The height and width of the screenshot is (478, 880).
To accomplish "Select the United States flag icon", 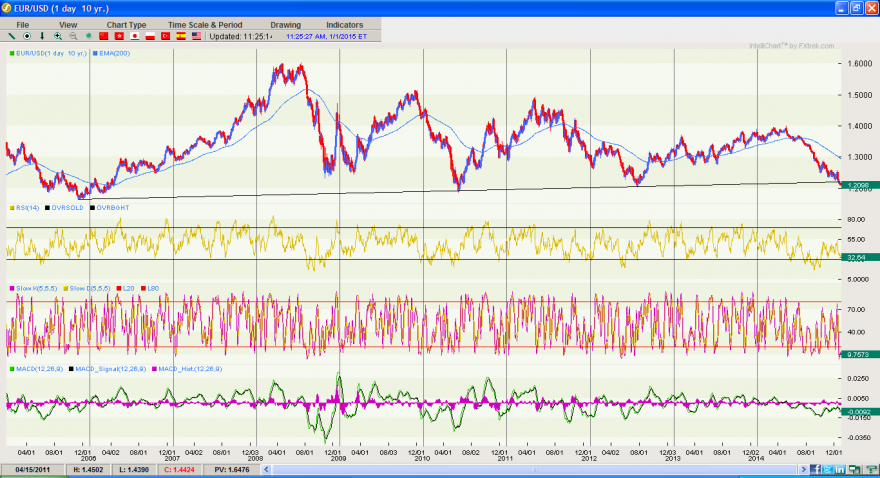I will point(196,36).
